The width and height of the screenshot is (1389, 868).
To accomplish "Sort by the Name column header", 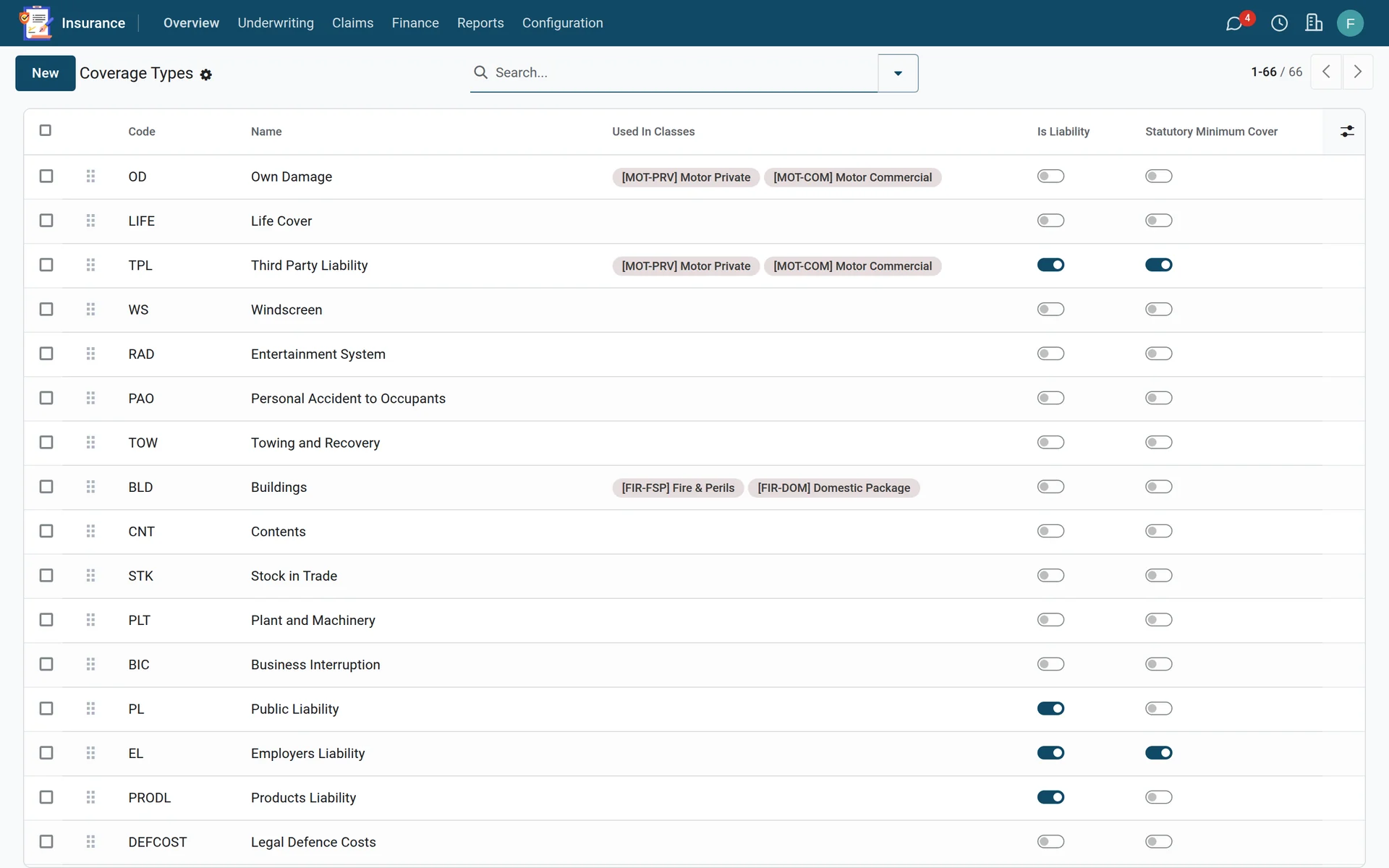I will pyautogui.click(x=266, y=132).
